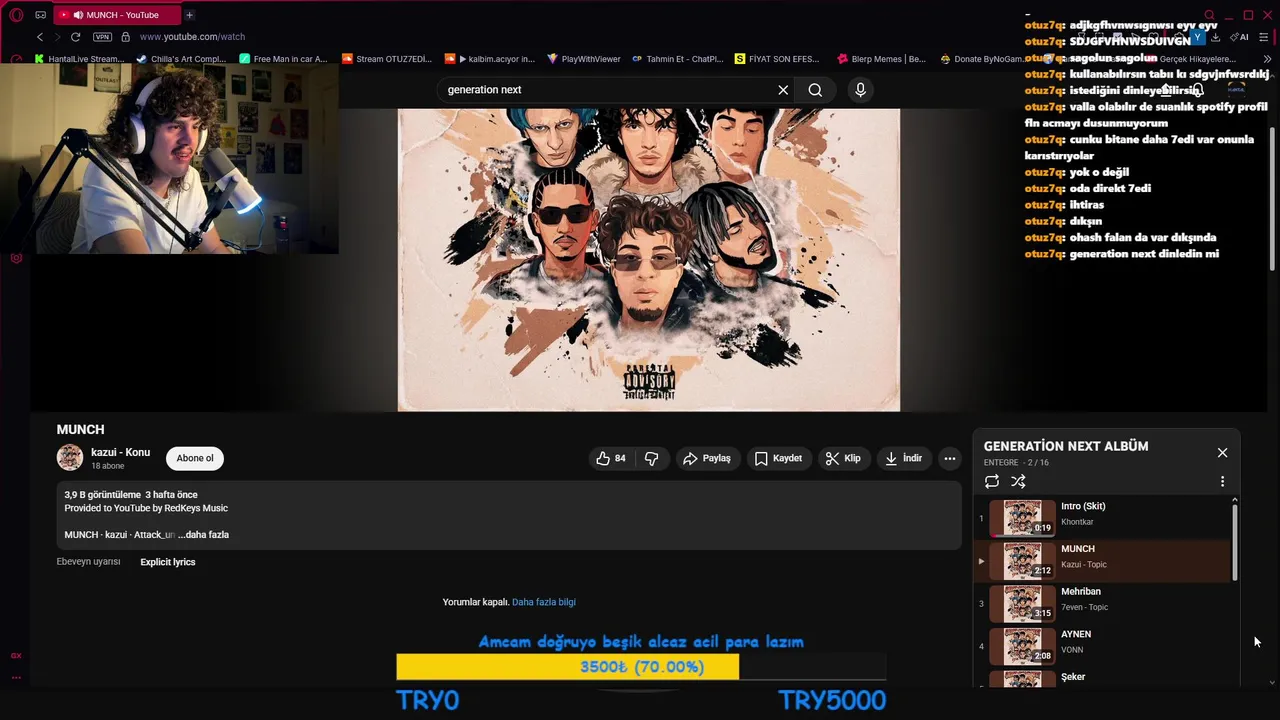The image size is (1280, 720).
Task: Click page scroll down arrow
Action: click(1271, 682)
